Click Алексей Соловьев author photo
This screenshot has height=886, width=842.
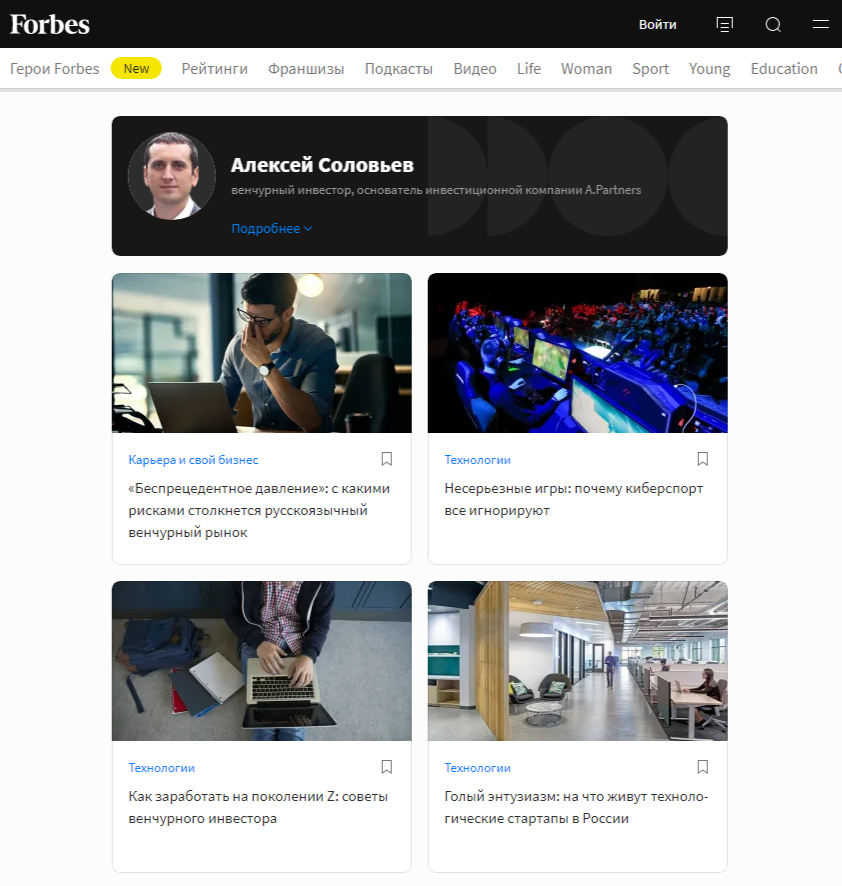[x=171, y=176]
